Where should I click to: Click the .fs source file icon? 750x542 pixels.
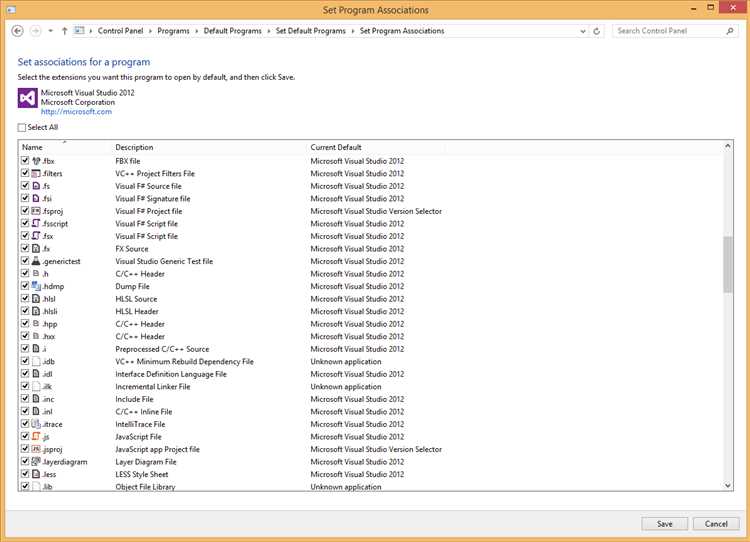pos(36,186)
